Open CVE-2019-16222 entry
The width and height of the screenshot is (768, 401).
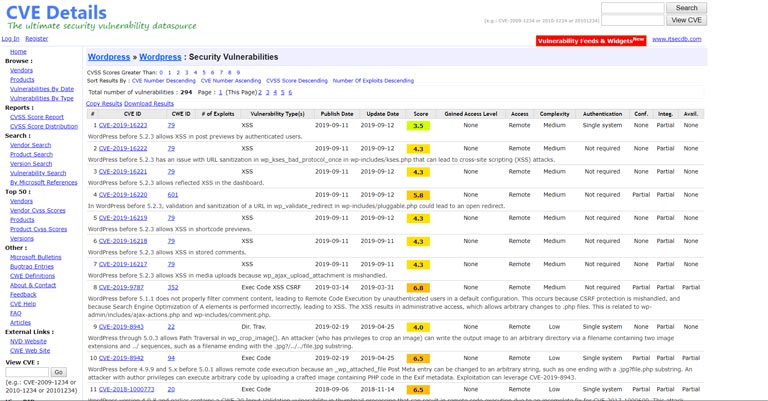pyautogui.click(x=123, y=148)
